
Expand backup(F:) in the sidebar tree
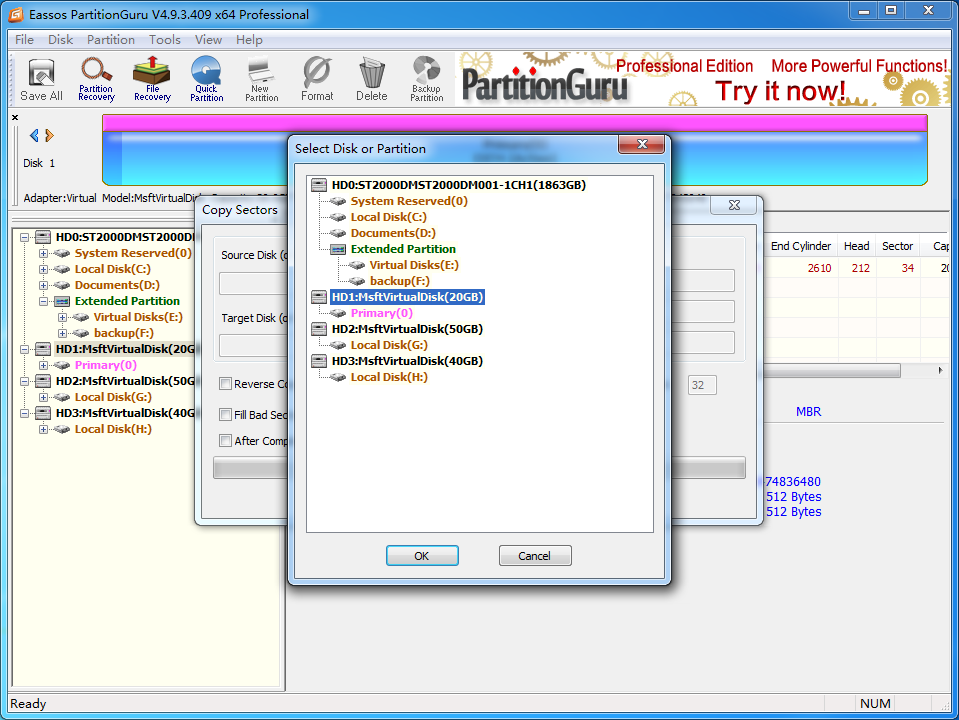(x=62, y=333)
